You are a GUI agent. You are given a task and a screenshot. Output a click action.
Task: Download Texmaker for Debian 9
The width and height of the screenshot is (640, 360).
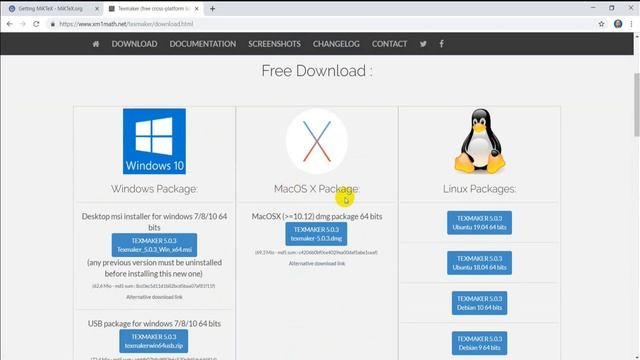479,343
